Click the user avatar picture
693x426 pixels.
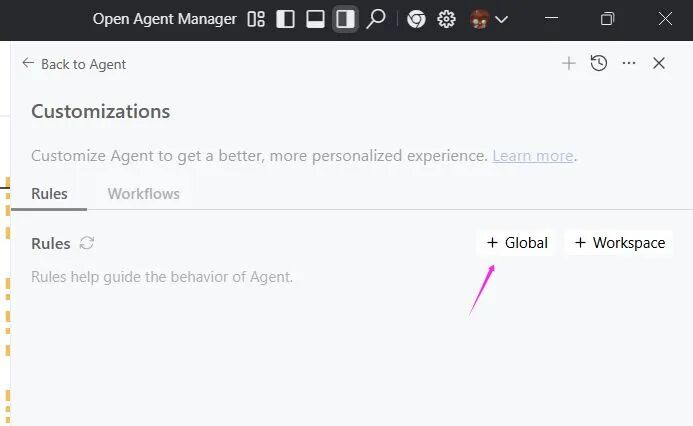click(480, 19)
